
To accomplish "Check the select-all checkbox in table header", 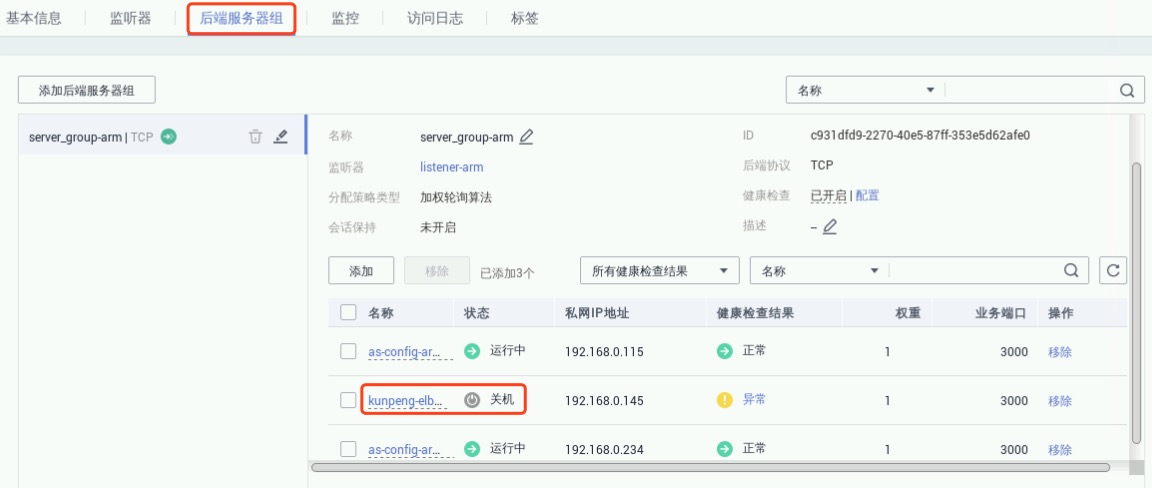I will pyautogui.click(x=348, y=313).
